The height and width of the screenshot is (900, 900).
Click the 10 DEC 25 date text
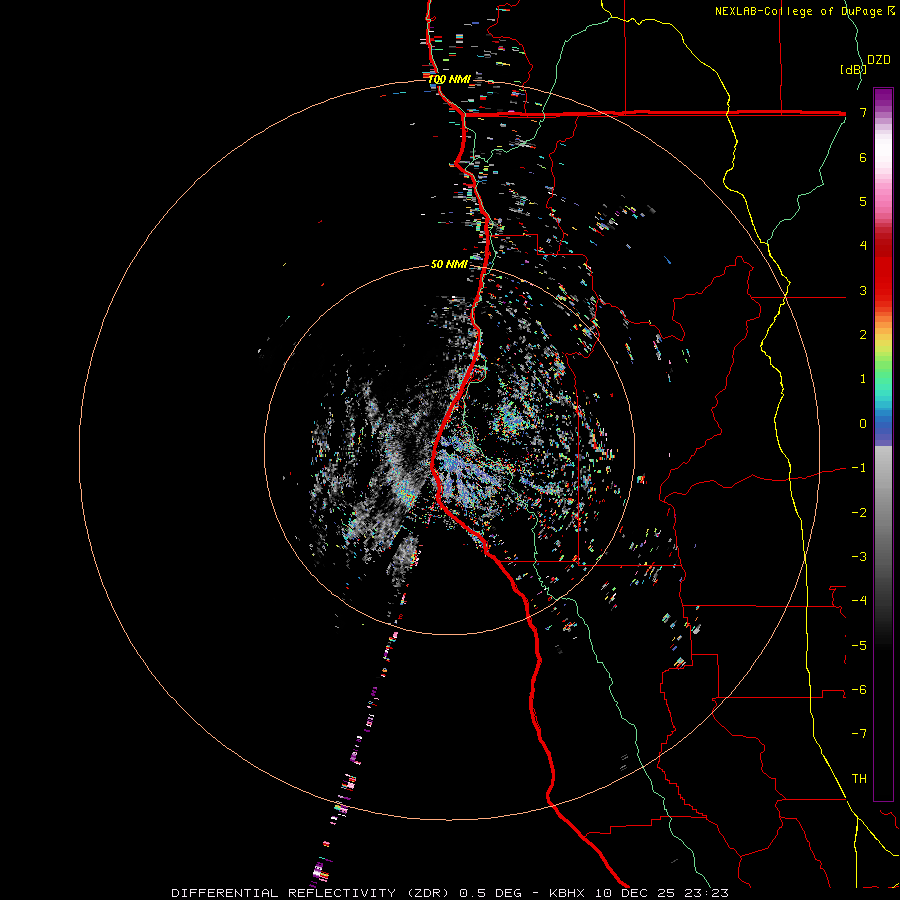[x=636, y=893]
